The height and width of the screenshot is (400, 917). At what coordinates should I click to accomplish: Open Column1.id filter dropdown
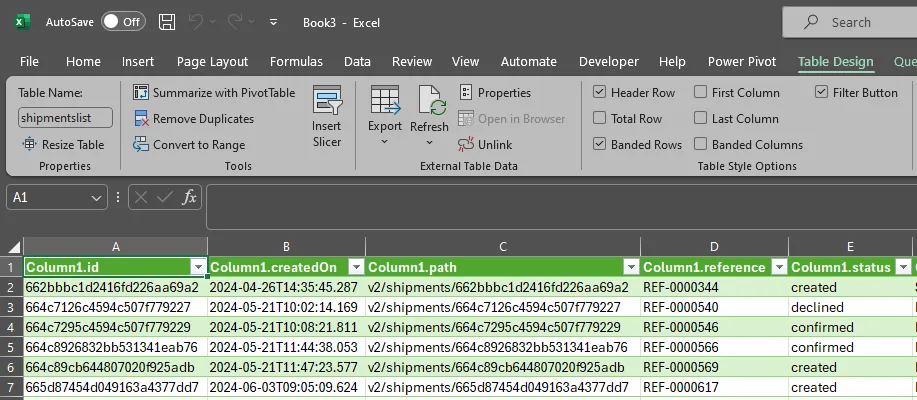click(x=199, y=267)
